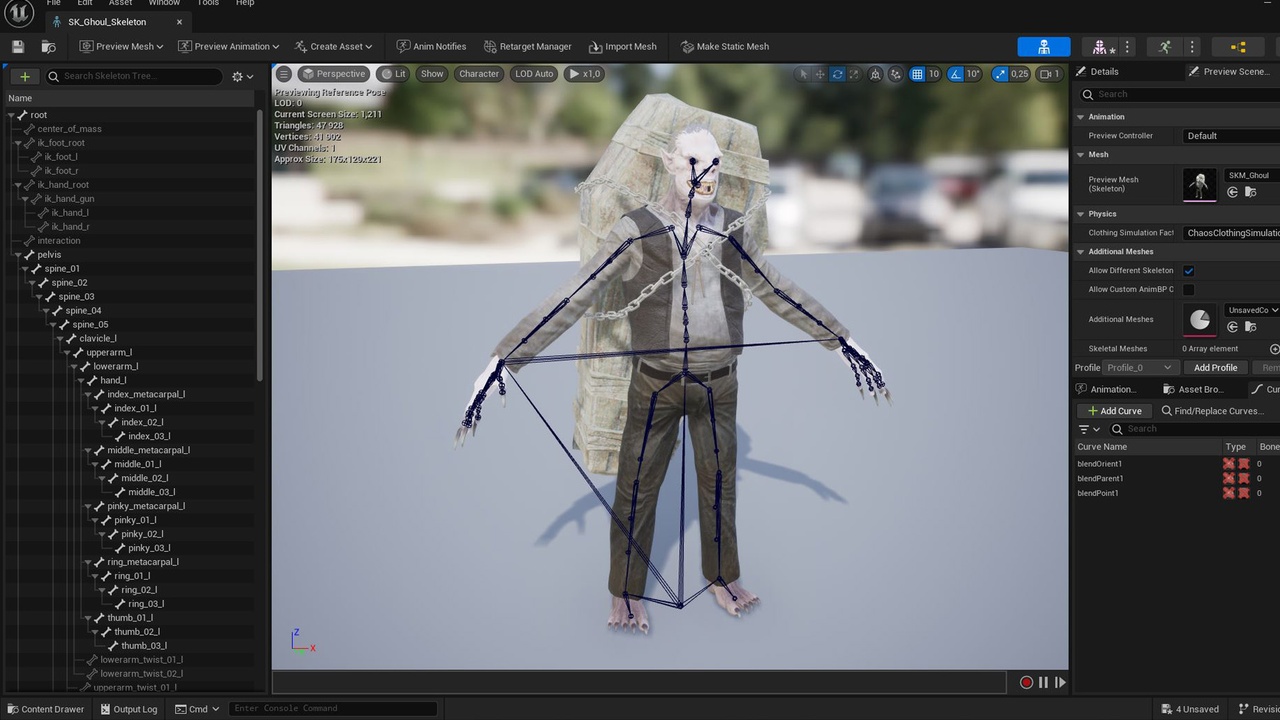Select the viewport Select mode cursor tool

[x=803, y=74]
